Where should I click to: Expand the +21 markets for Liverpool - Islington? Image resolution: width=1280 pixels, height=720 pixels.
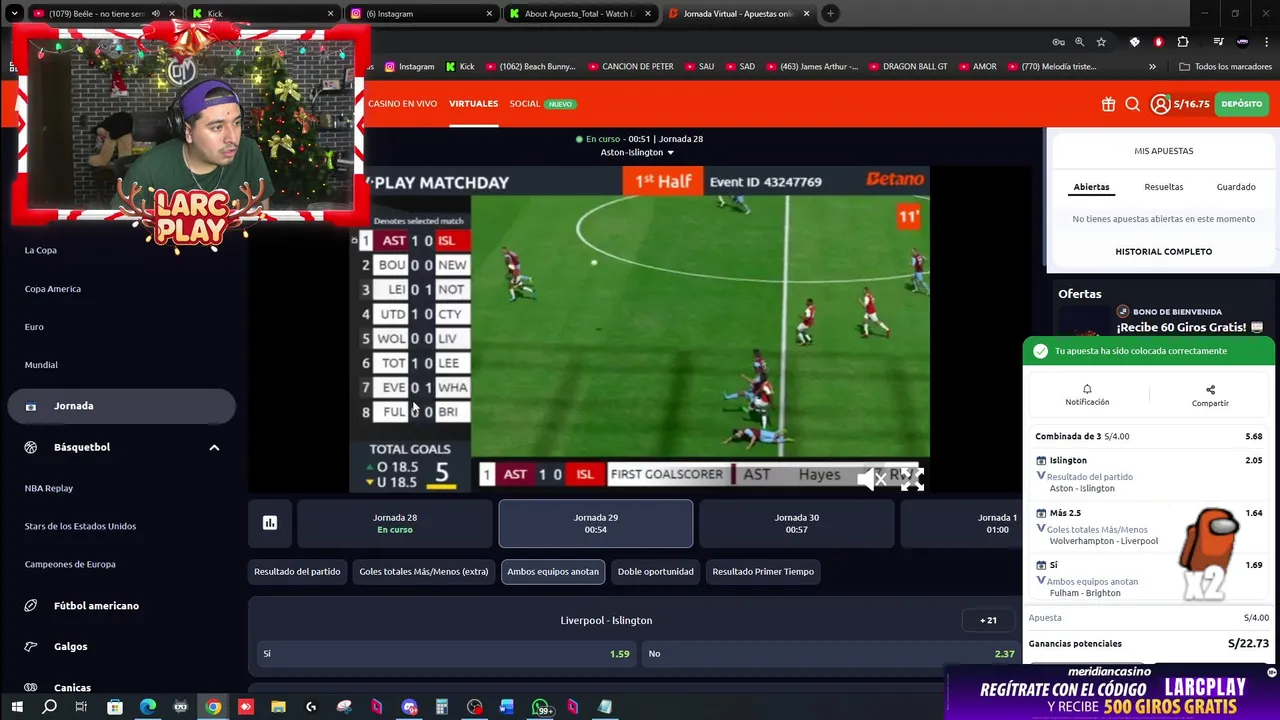coord(988,620)
